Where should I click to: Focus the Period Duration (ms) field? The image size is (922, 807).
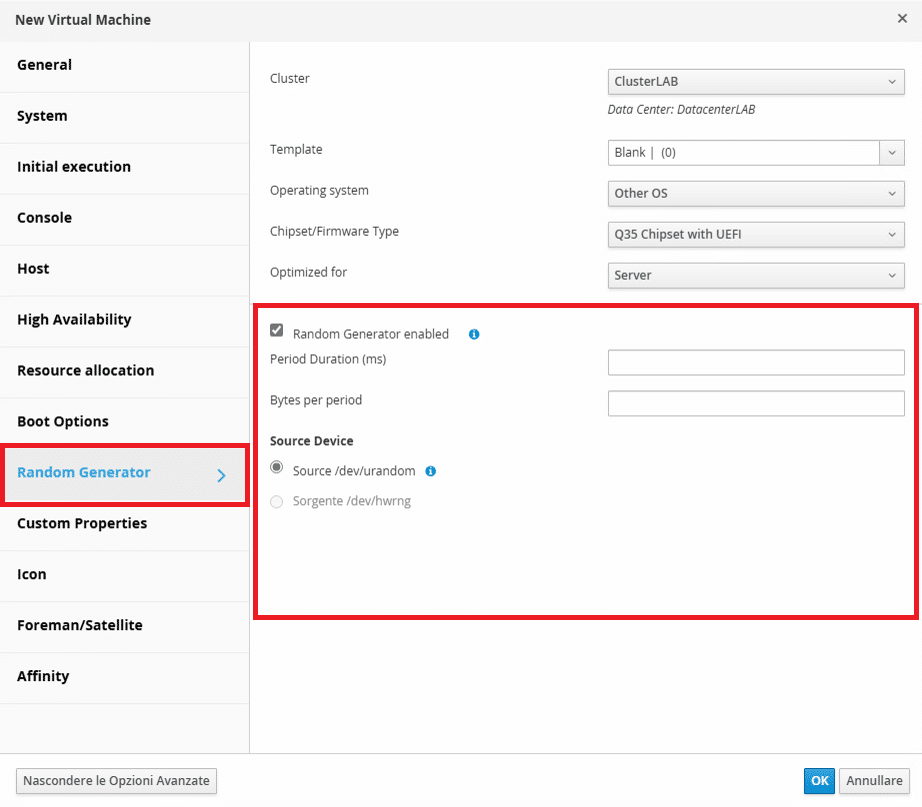click(x=756, y=362)
